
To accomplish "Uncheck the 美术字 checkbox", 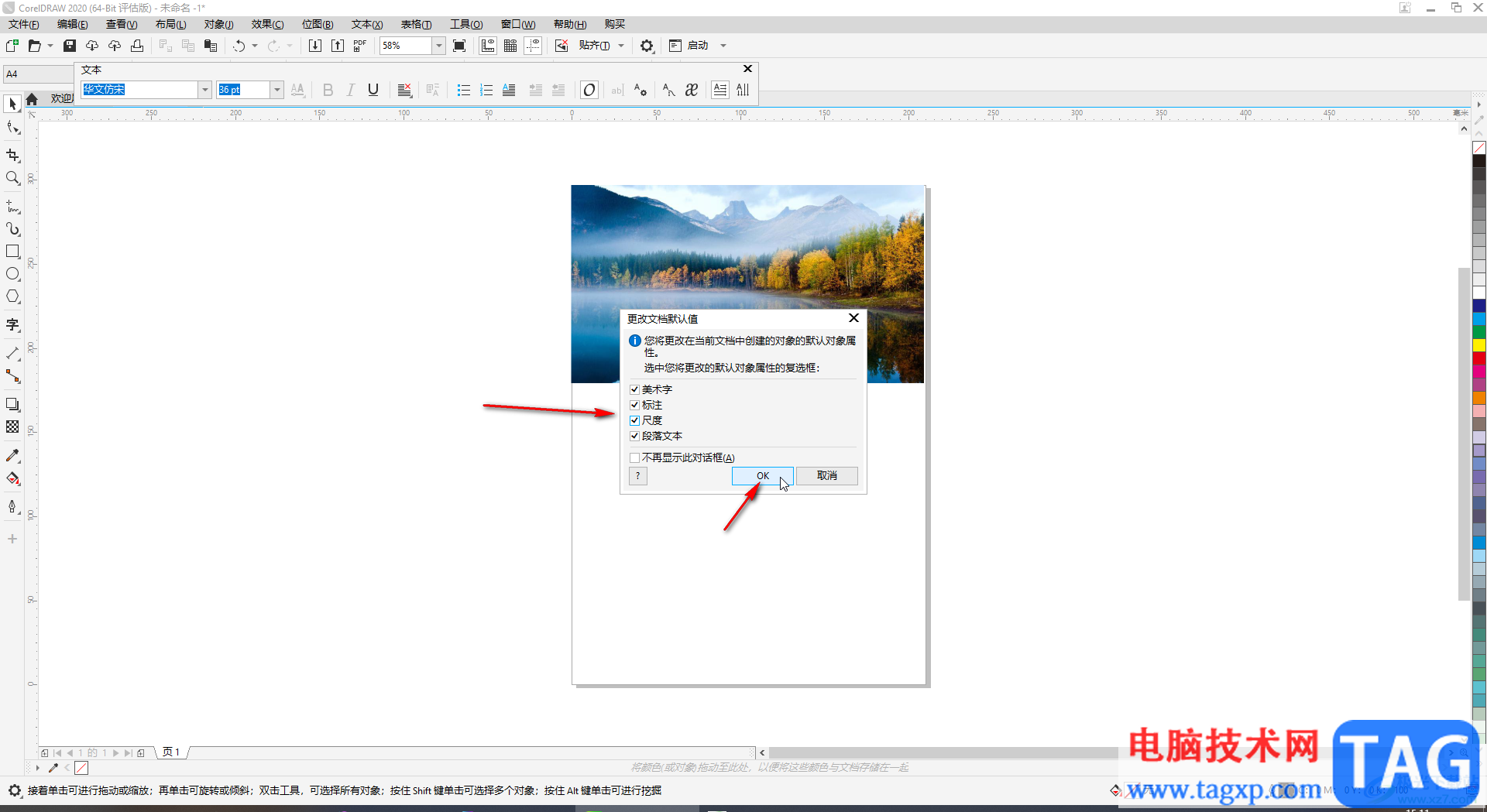I will pos(634,389).
